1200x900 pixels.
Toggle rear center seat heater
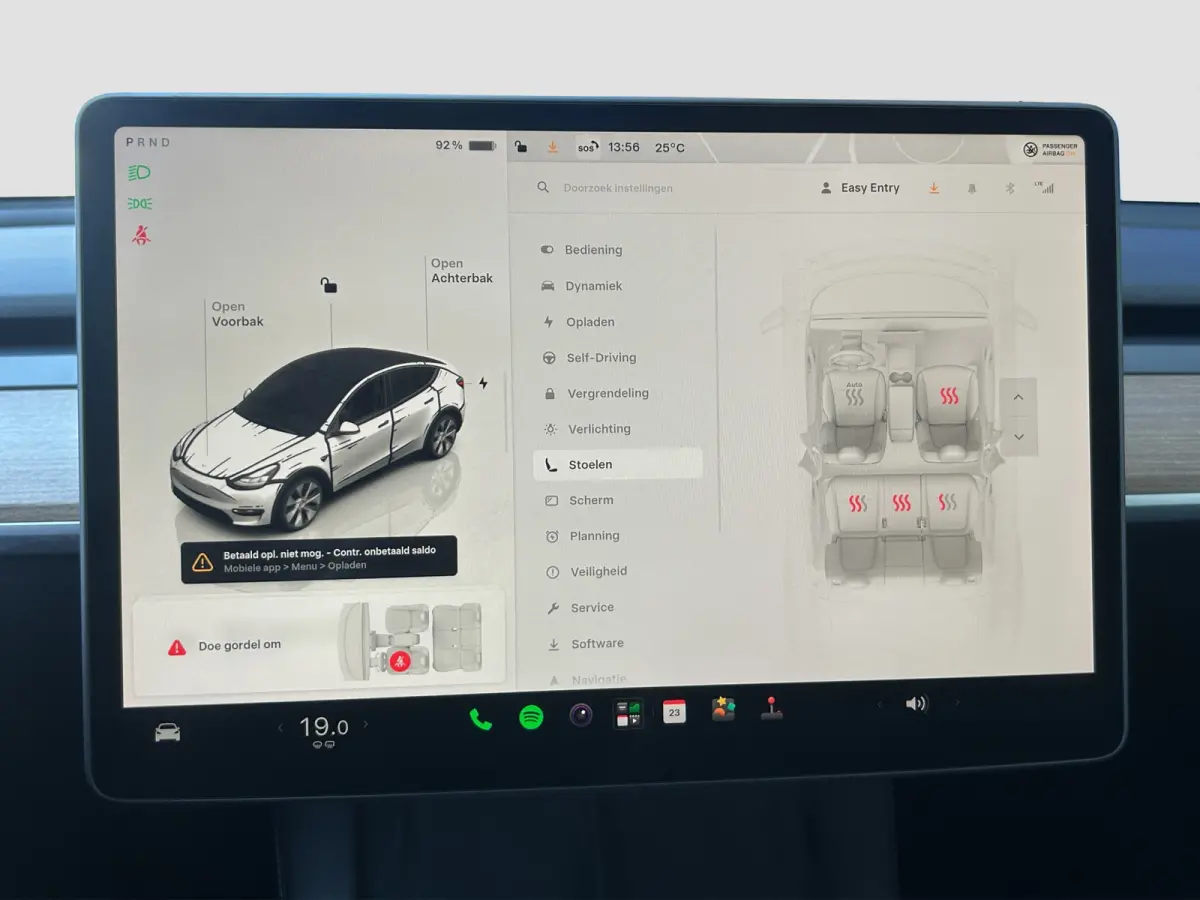[902, 503]
